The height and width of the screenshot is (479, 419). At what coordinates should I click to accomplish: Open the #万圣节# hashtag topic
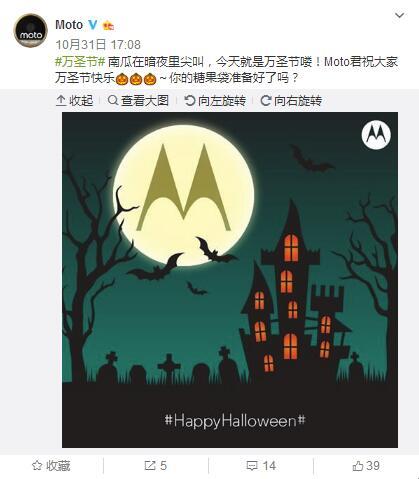[x=80, y=62]
